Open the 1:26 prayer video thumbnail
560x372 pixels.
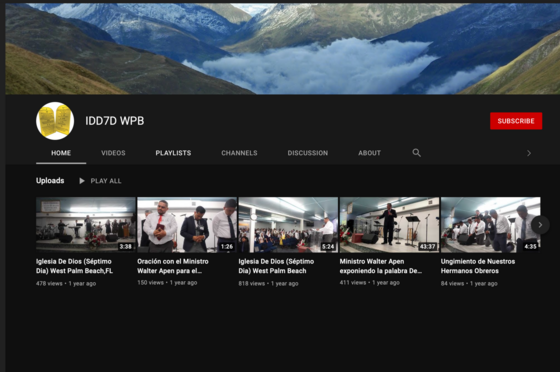pyautogui.click(x=187, y=225)
